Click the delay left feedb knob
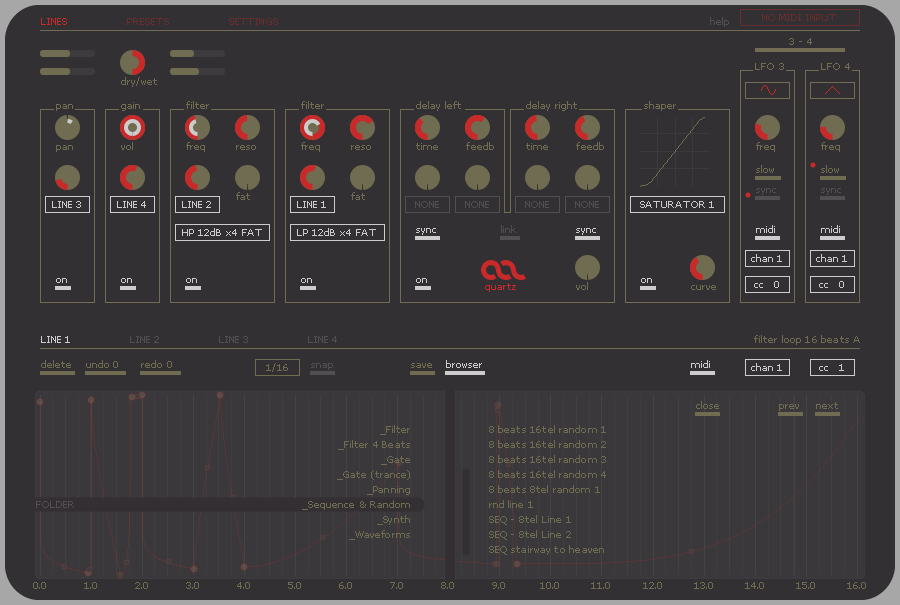The width and height of the screenshot is (900, 605). click(477, 127)
